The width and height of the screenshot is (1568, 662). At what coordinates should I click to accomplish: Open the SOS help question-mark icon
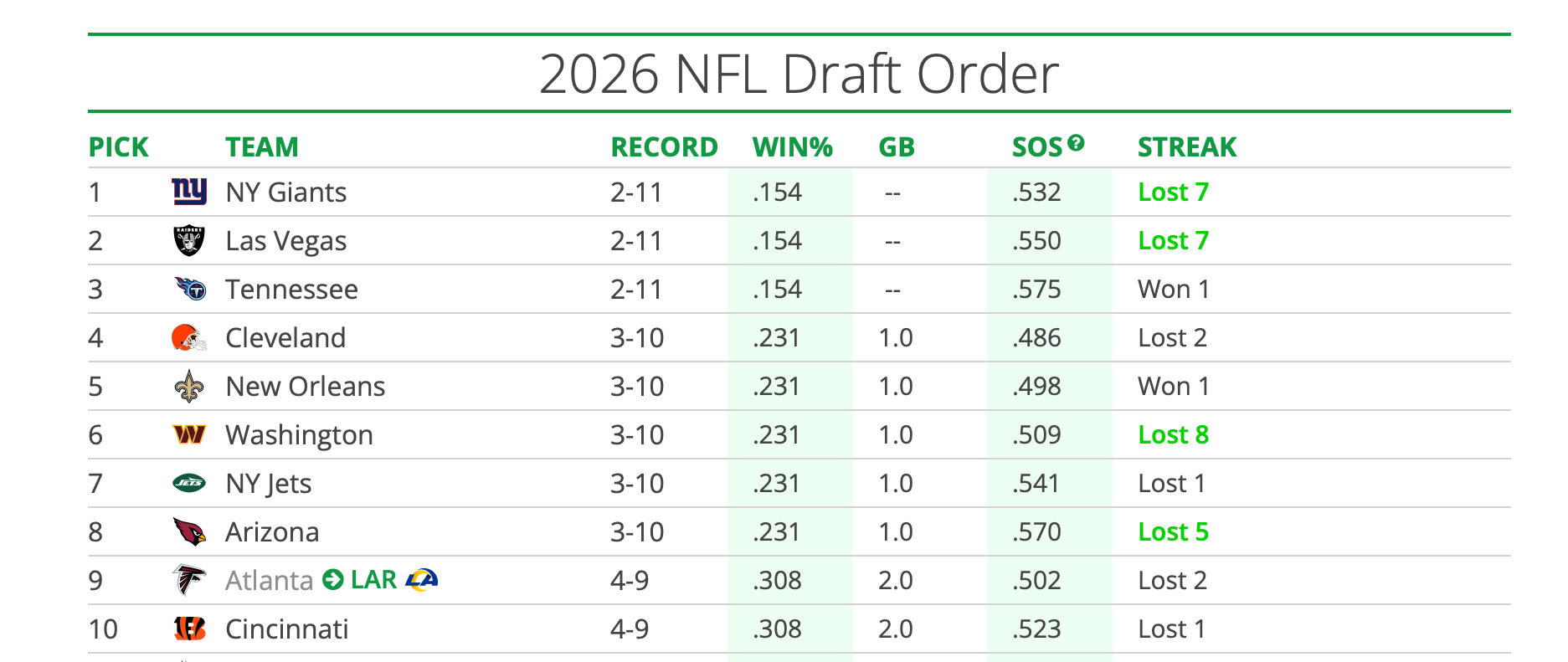(x=1077, y=143)
